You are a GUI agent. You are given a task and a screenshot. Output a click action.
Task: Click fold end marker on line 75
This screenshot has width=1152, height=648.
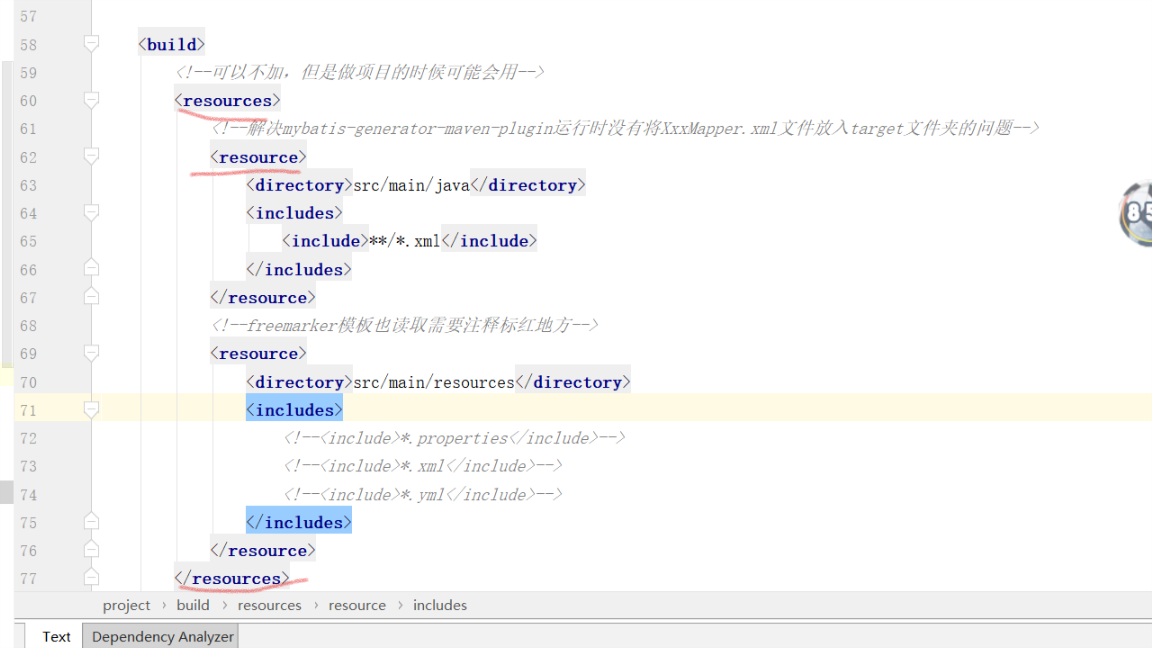tap(91, 522)
